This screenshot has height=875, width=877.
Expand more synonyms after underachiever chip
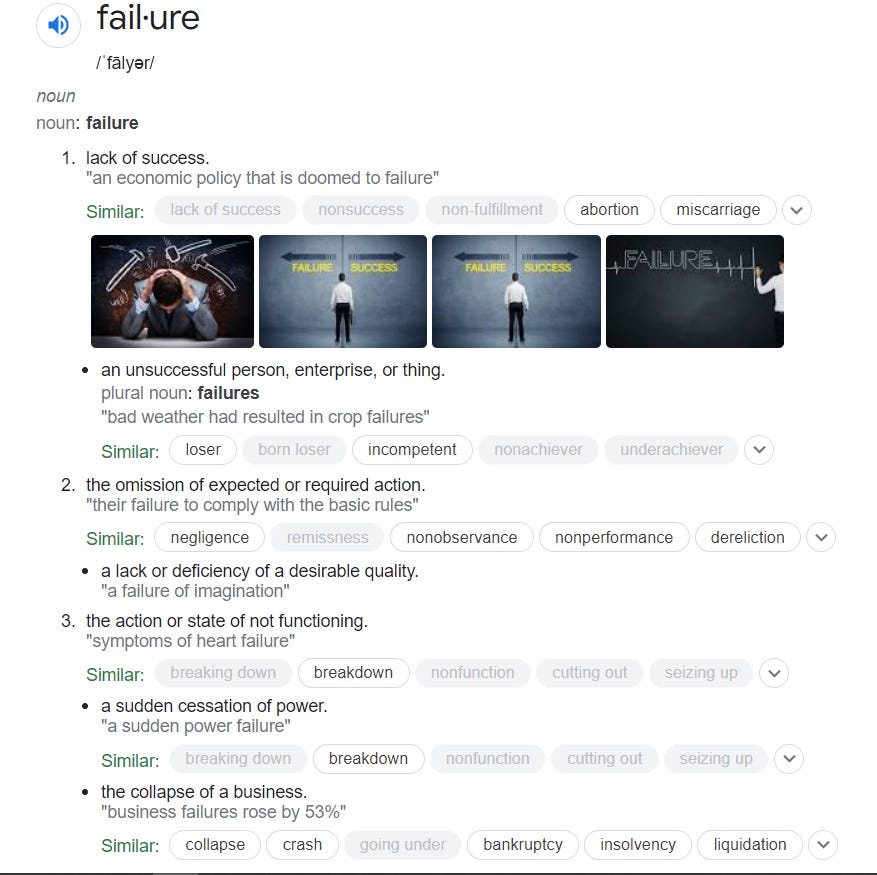759,450
